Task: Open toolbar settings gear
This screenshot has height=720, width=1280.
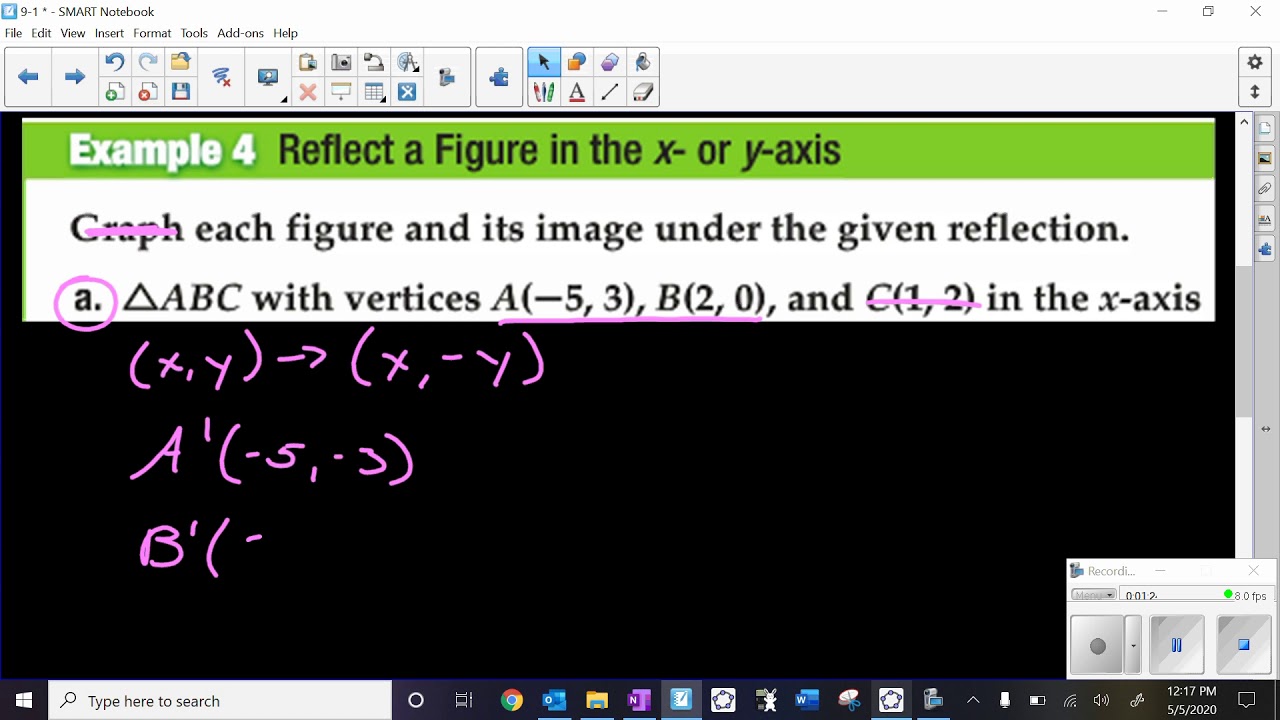Action: pyautogui.click(x=1255, y=62)
